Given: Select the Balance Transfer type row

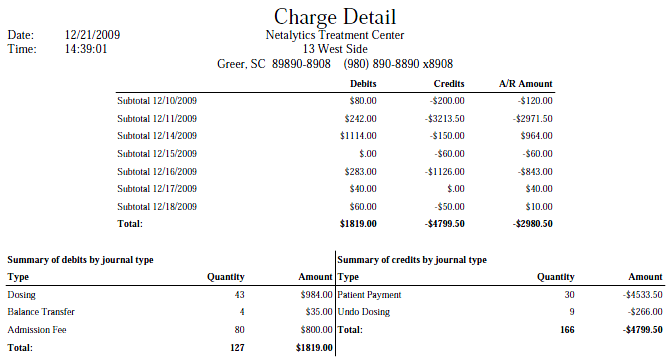Looking at the screenshot, I should [x=170, y=312].
